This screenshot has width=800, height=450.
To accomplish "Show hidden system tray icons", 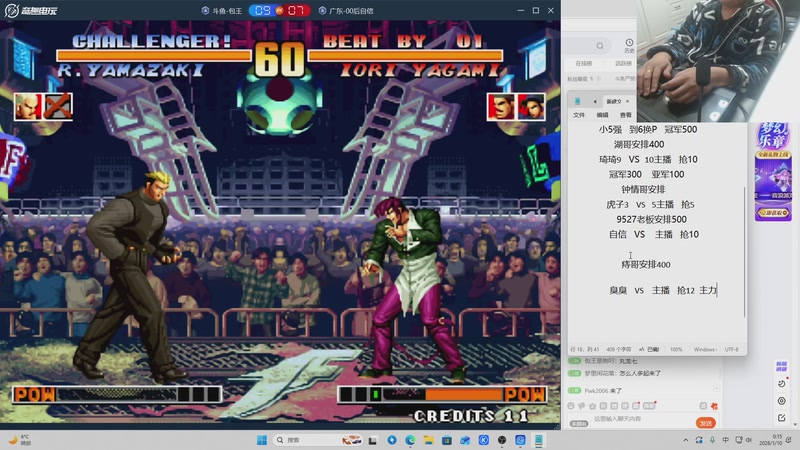I will [686, 440].
